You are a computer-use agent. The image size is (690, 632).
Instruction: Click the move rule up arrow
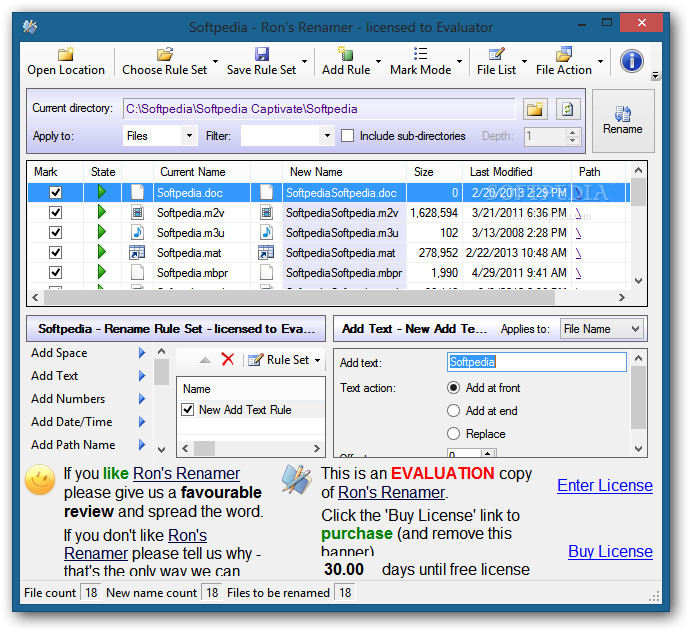point(205,360)
